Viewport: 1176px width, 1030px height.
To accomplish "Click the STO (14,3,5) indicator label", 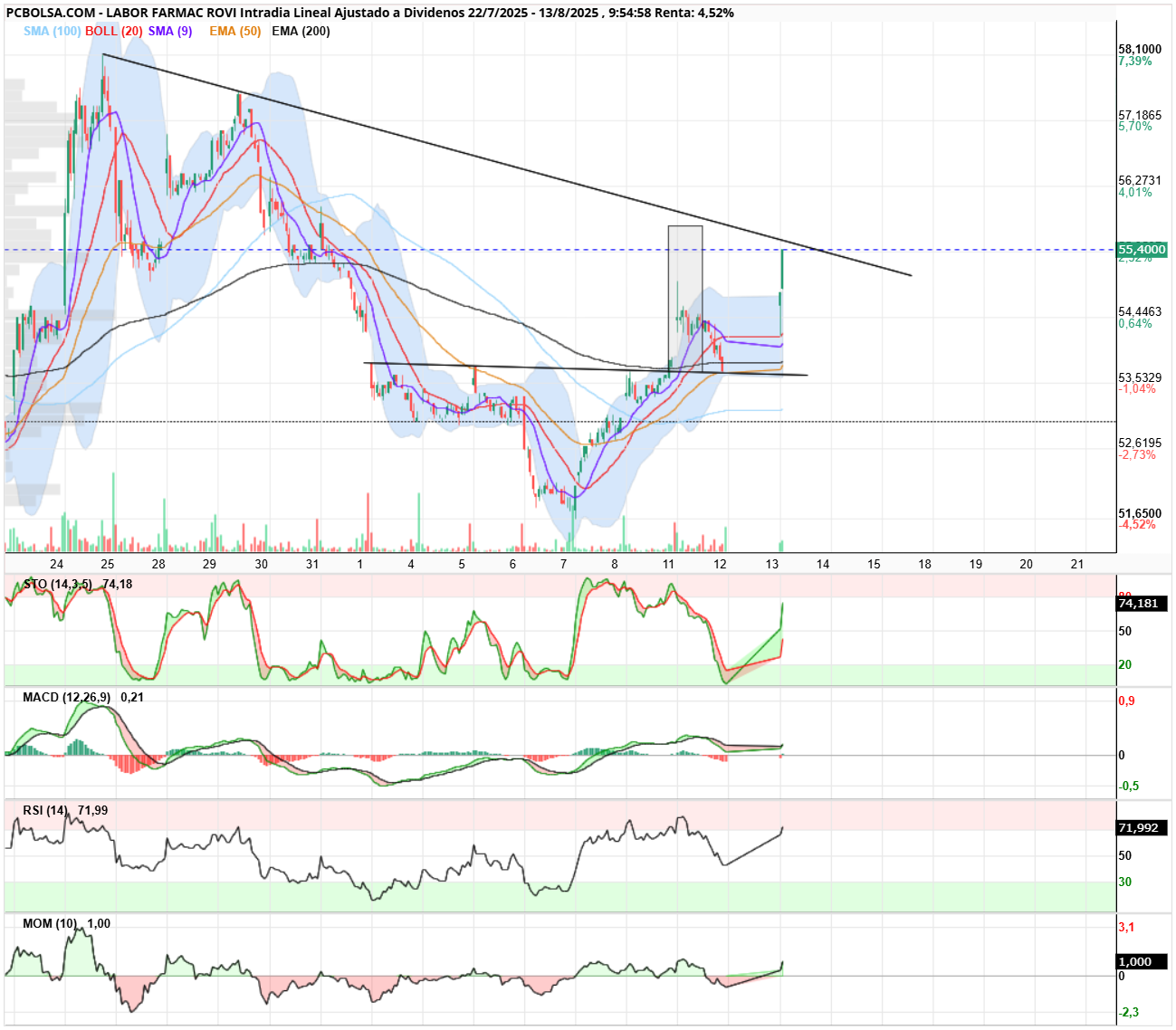I will coord(58,584).
